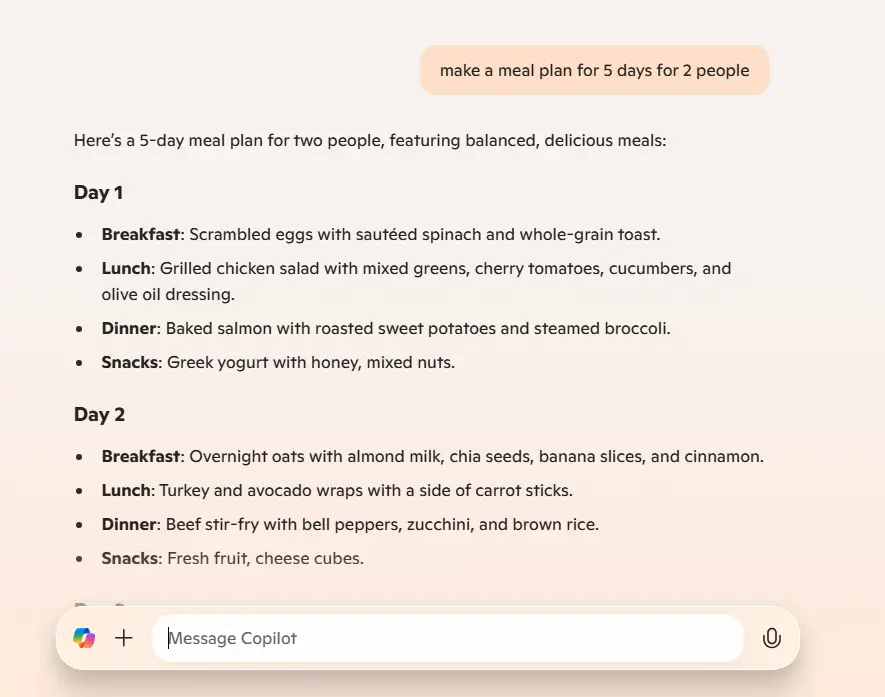Select the Snacks label under Day 1
The image size is (885, 697).
(130, 363)
